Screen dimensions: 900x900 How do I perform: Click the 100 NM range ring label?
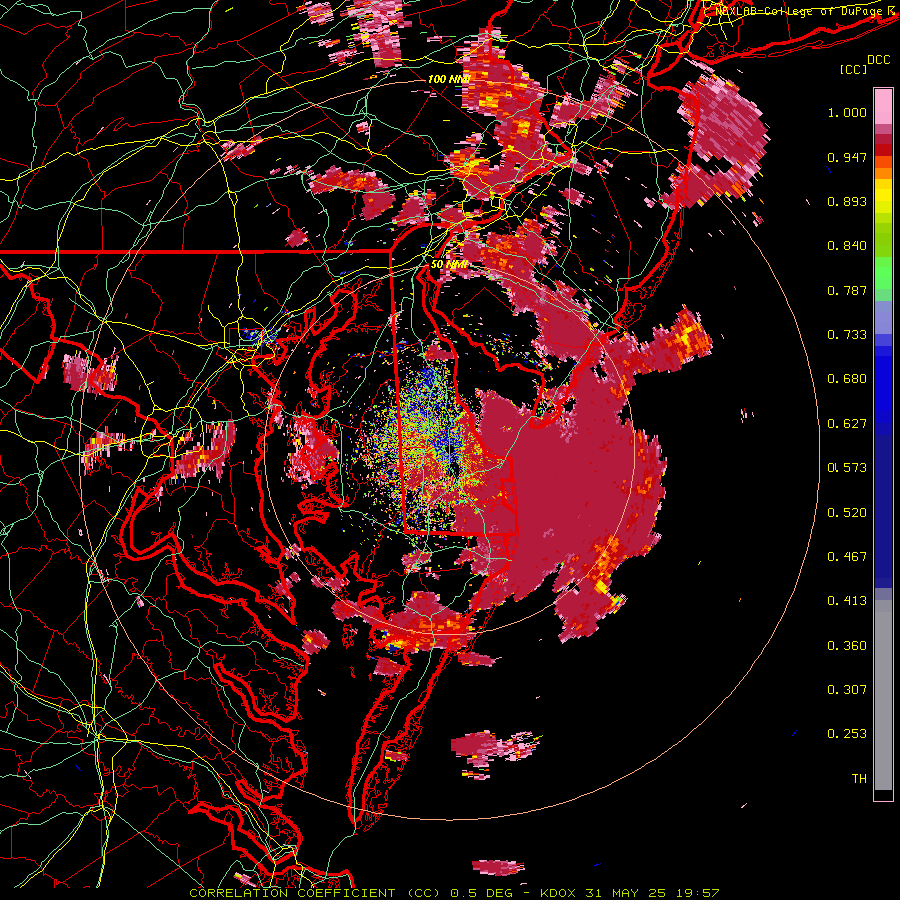[448, 79]
